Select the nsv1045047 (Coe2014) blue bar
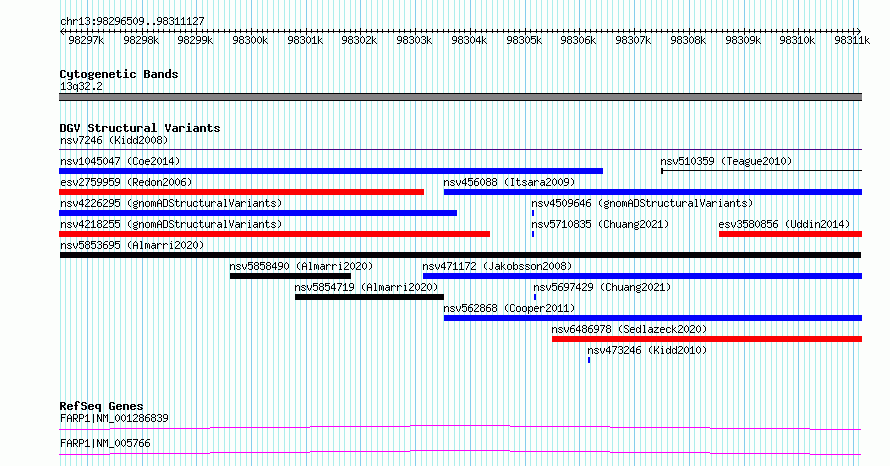This screenshot has height=466, width=890. 331,171
